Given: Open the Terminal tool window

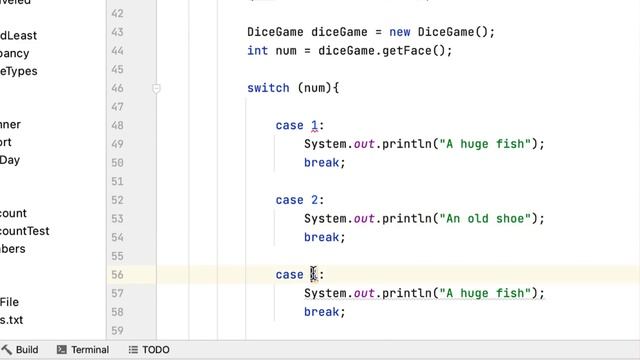Looking at the screenshot, I should coord(83,350).
